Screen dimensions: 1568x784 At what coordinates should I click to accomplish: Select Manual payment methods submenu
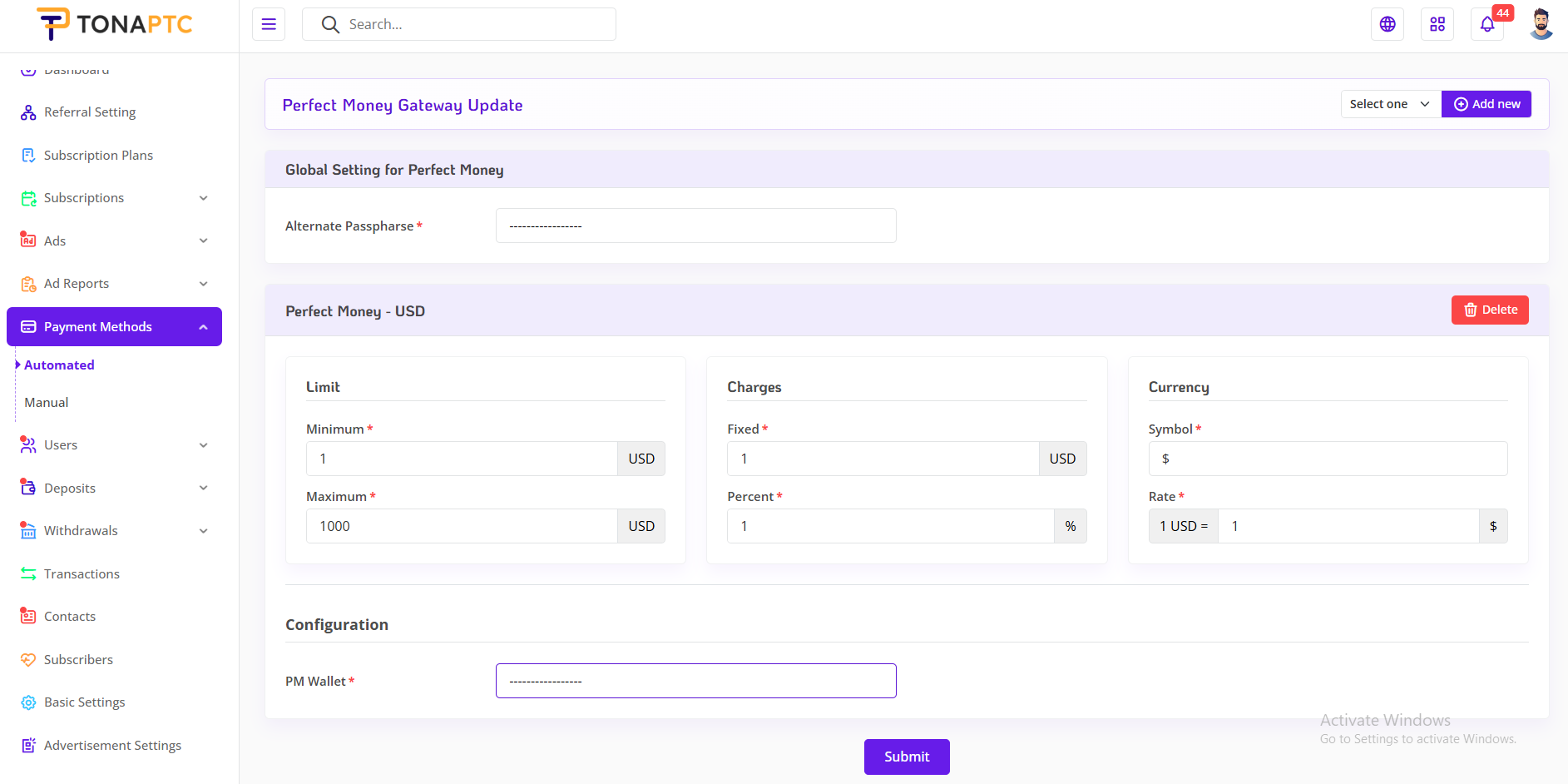(47, 403)
